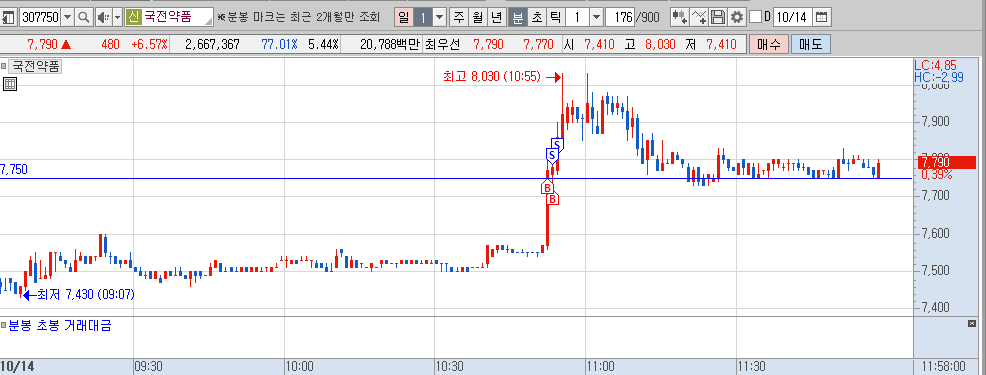Select the 주 (weekly) period button
986x375 pixels.
pyautogui.click(x=459, y=17)
